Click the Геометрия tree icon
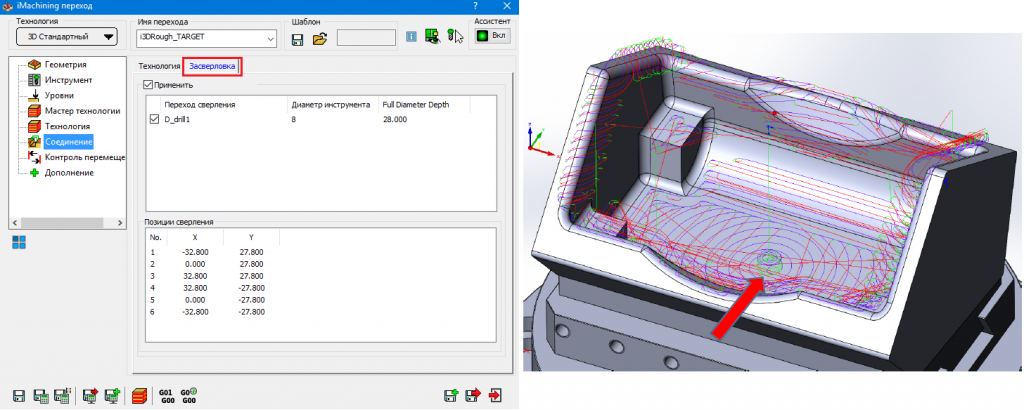The width and height of the screenshot is (1024, 410). tap(35, 65)
